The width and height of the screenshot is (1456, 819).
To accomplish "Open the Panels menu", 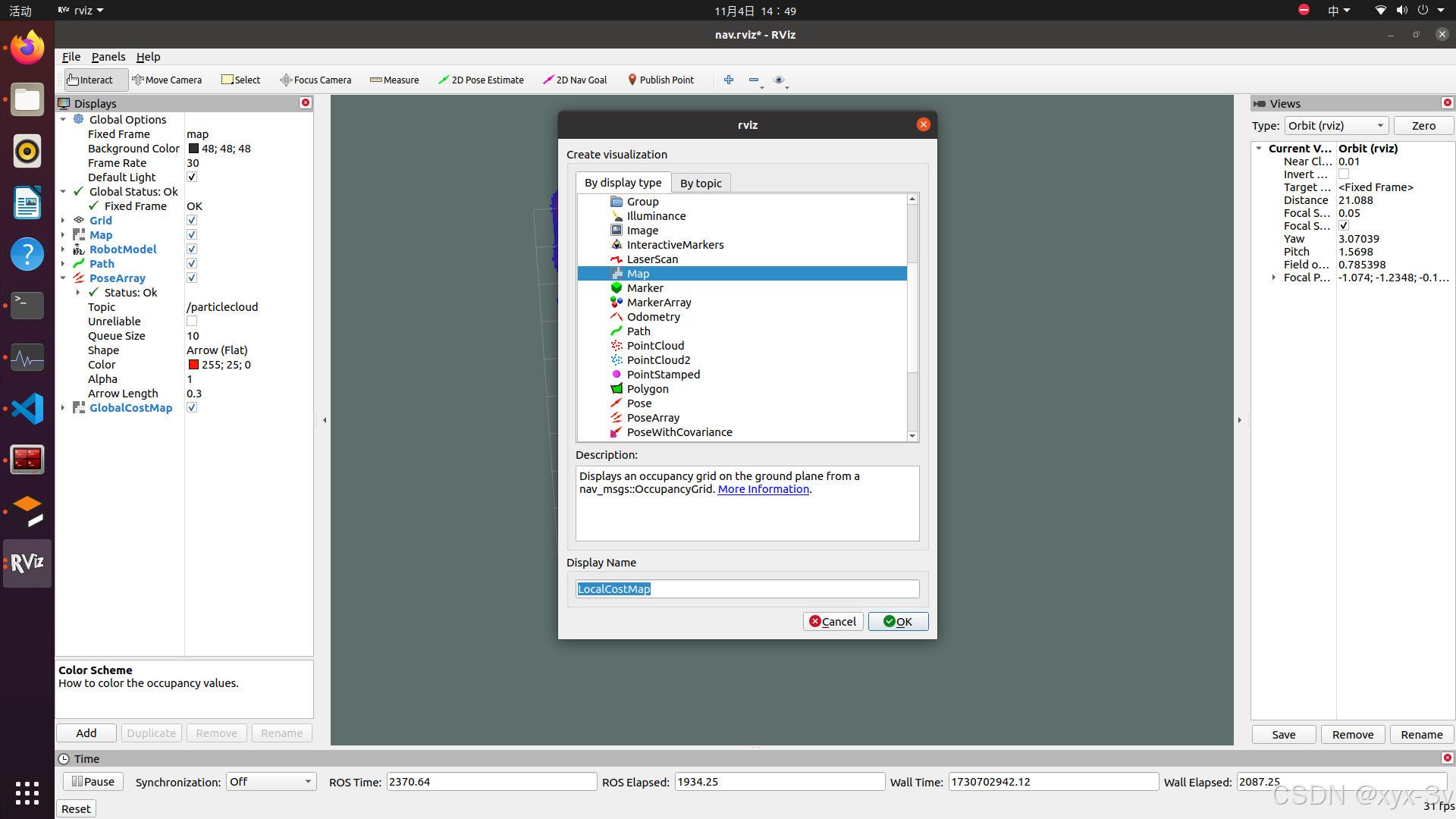I will [108, 57].
